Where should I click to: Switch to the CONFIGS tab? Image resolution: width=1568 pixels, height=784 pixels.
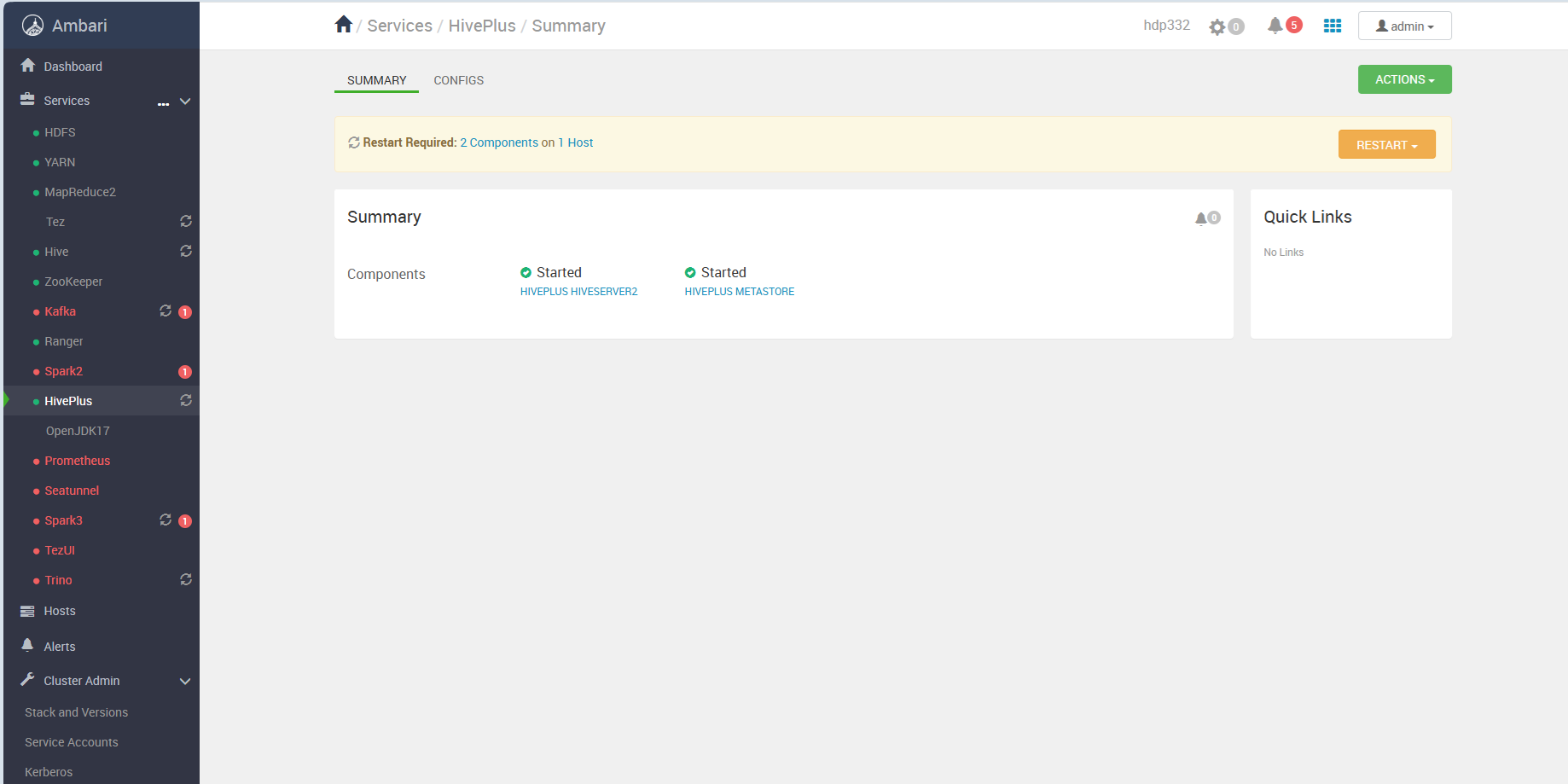tap(458, 80)
